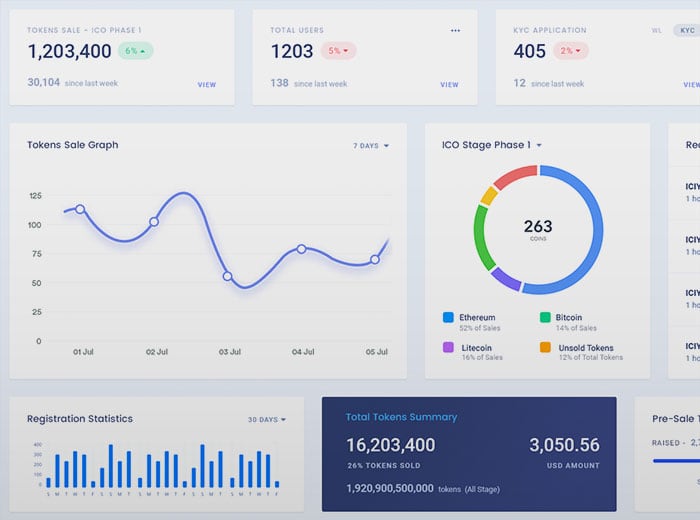Click the blue Ethereum legend square
700x520 pixels.
(448, 318)
